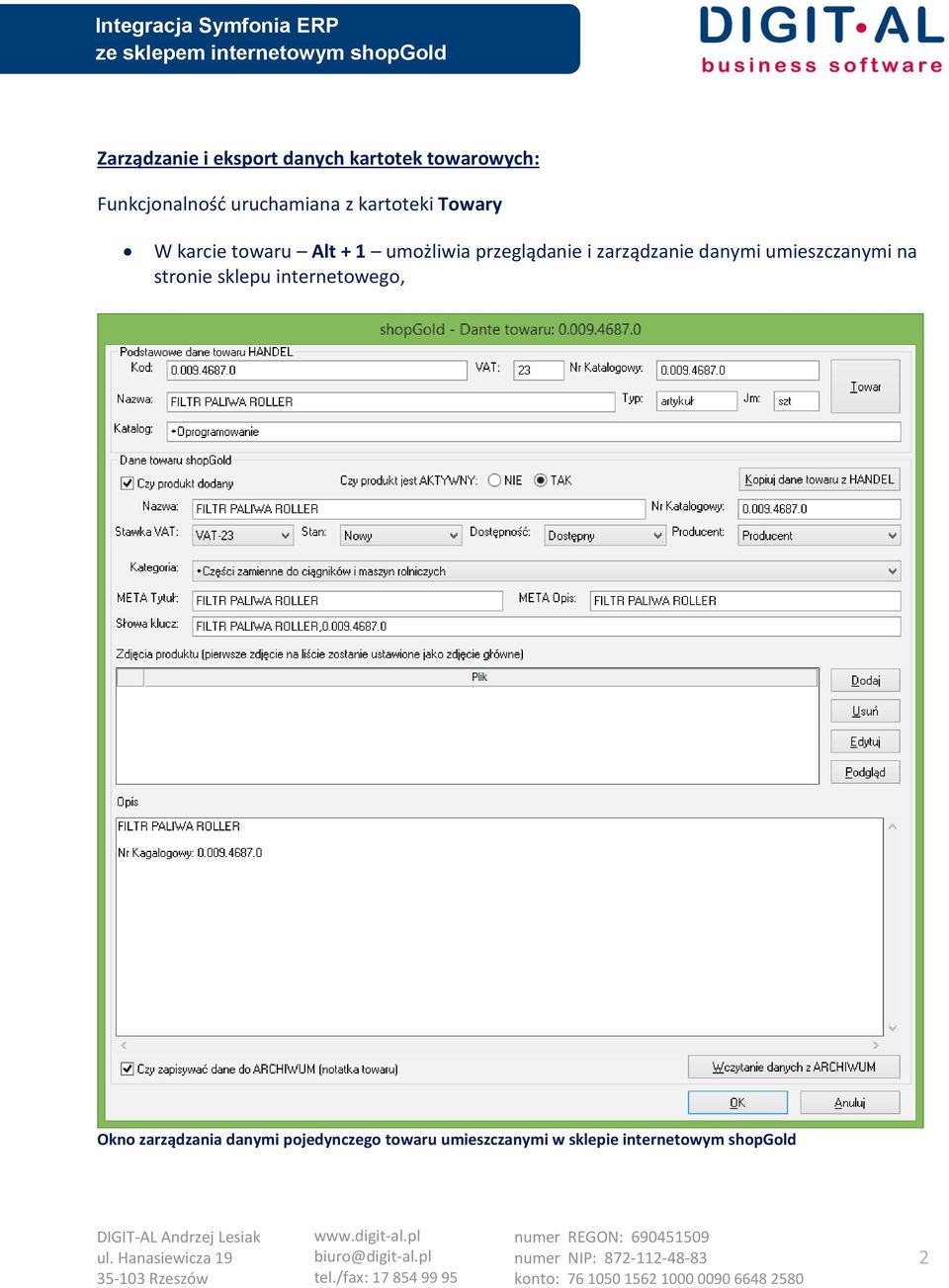
Task: Click the Edytuj photo button
Action: coord(865,741)
